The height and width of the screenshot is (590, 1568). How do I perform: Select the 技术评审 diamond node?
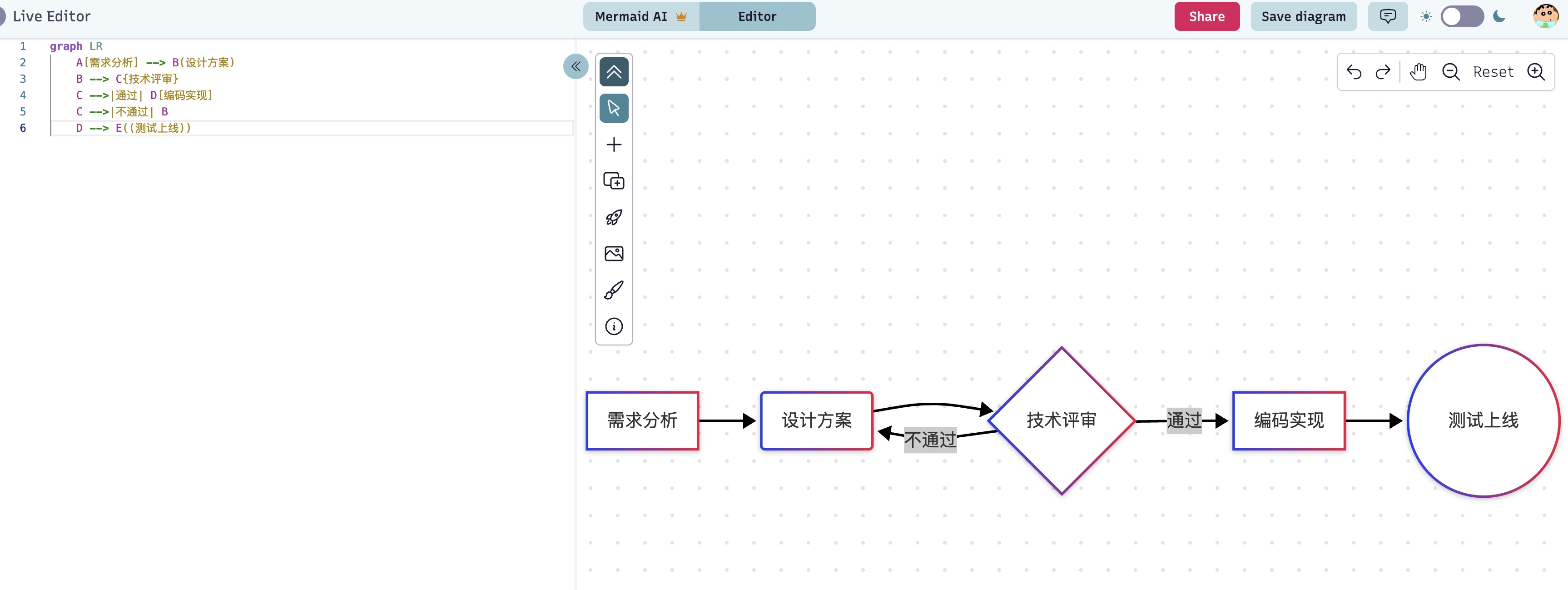coord(1062,421)
